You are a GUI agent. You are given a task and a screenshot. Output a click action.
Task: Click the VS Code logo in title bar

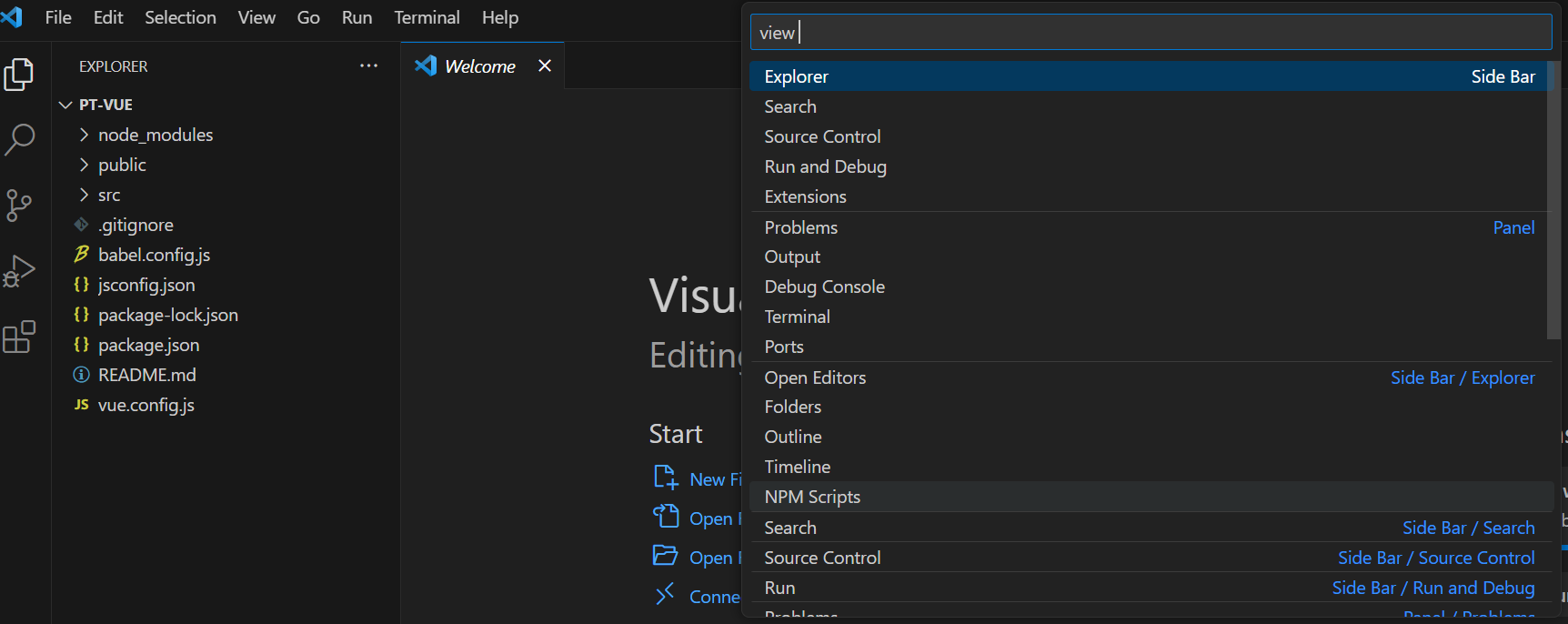point(12,17)
